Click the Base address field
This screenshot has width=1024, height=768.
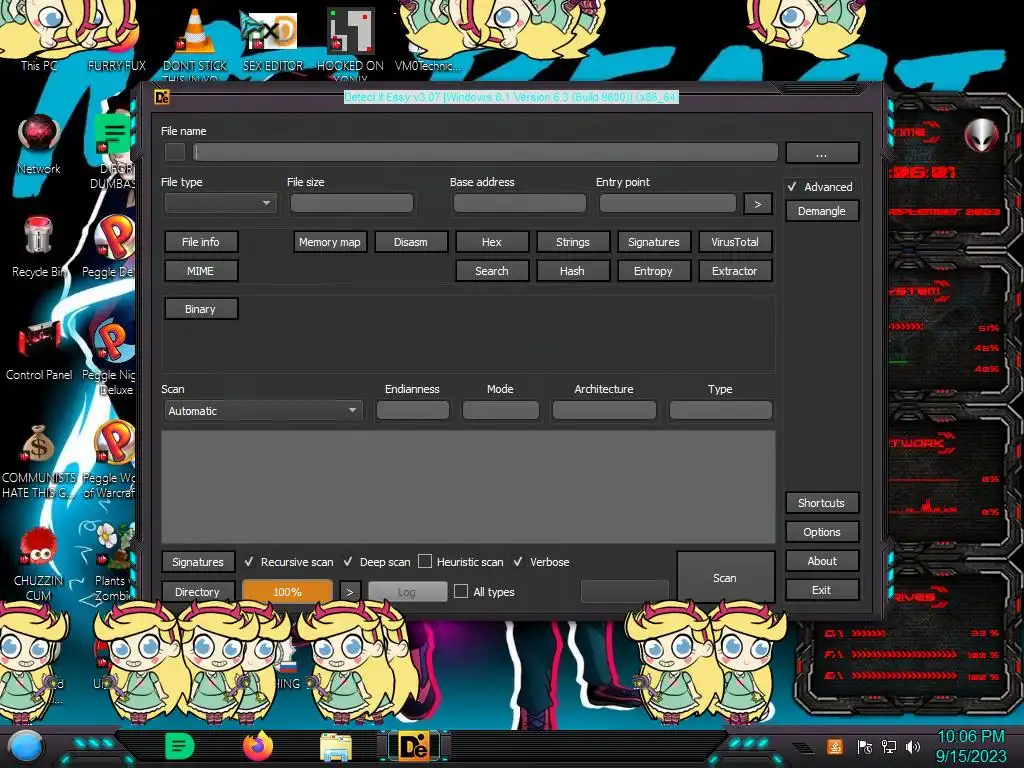click(519, 203)
